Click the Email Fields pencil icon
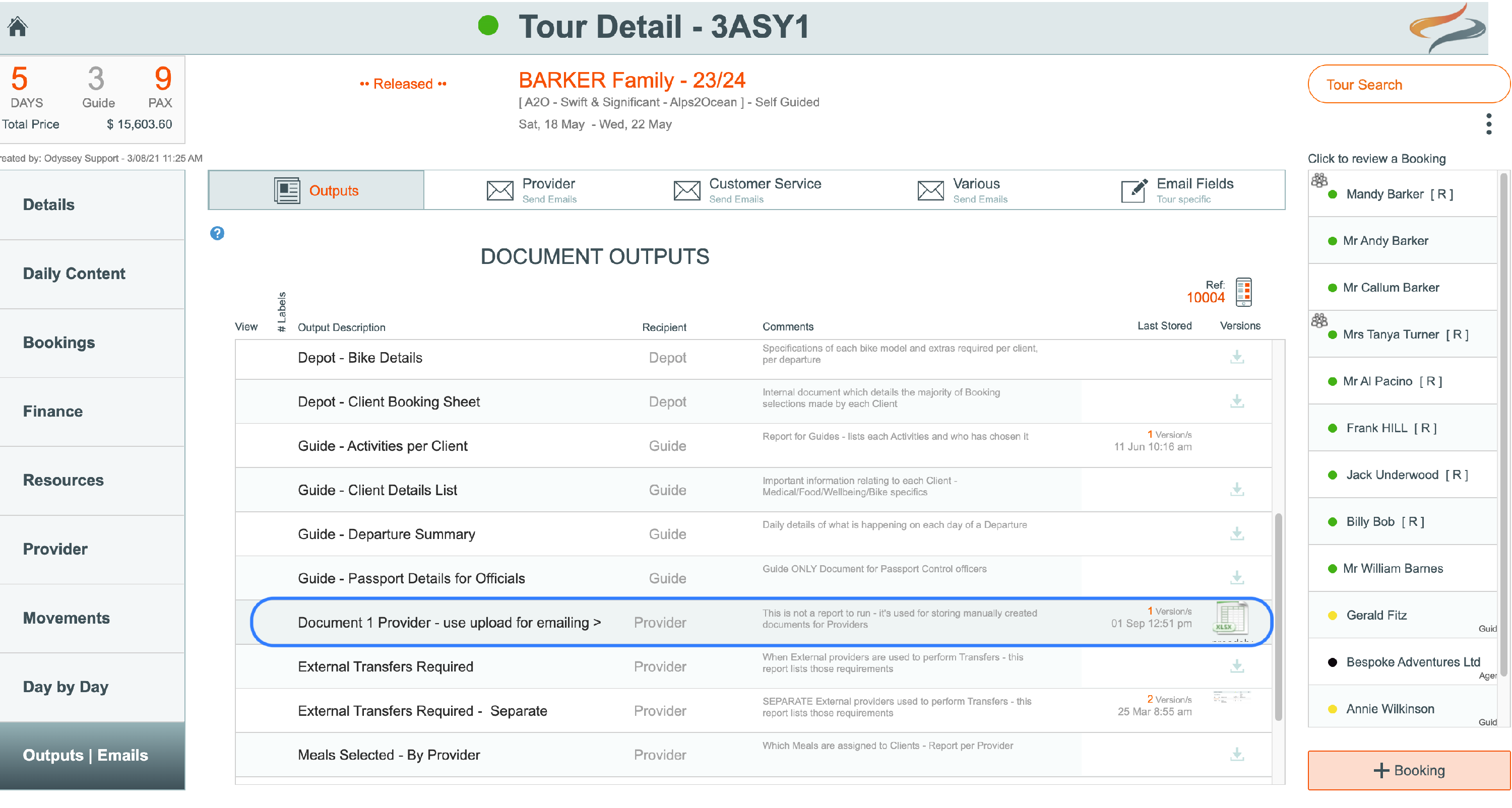The height and width of the screenshot is (808, 1512). click(x=1134, y=191)
